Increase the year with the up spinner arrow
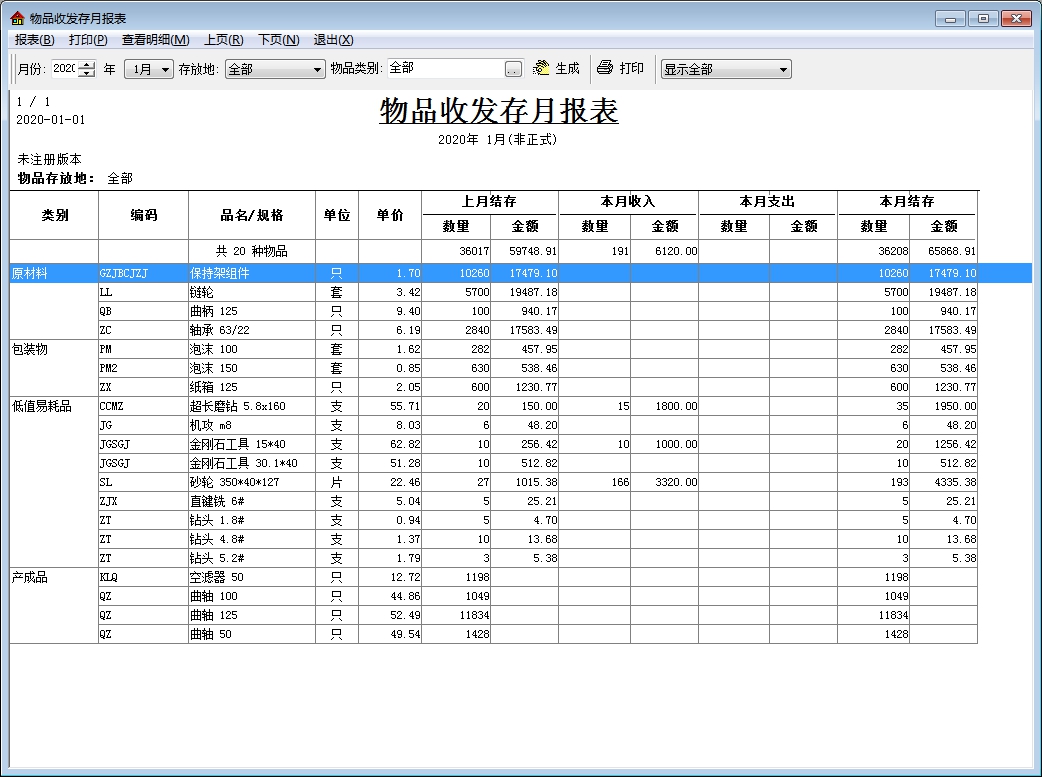Viewport: 1042px width, 777px height. [x=87, y=65]
